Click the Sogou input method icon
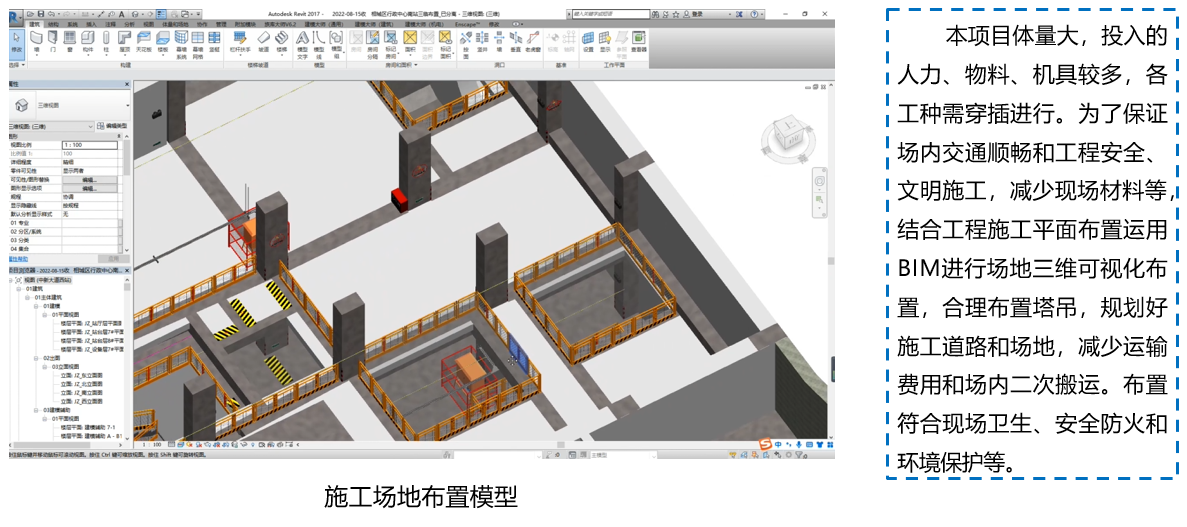 click(765, 444)
